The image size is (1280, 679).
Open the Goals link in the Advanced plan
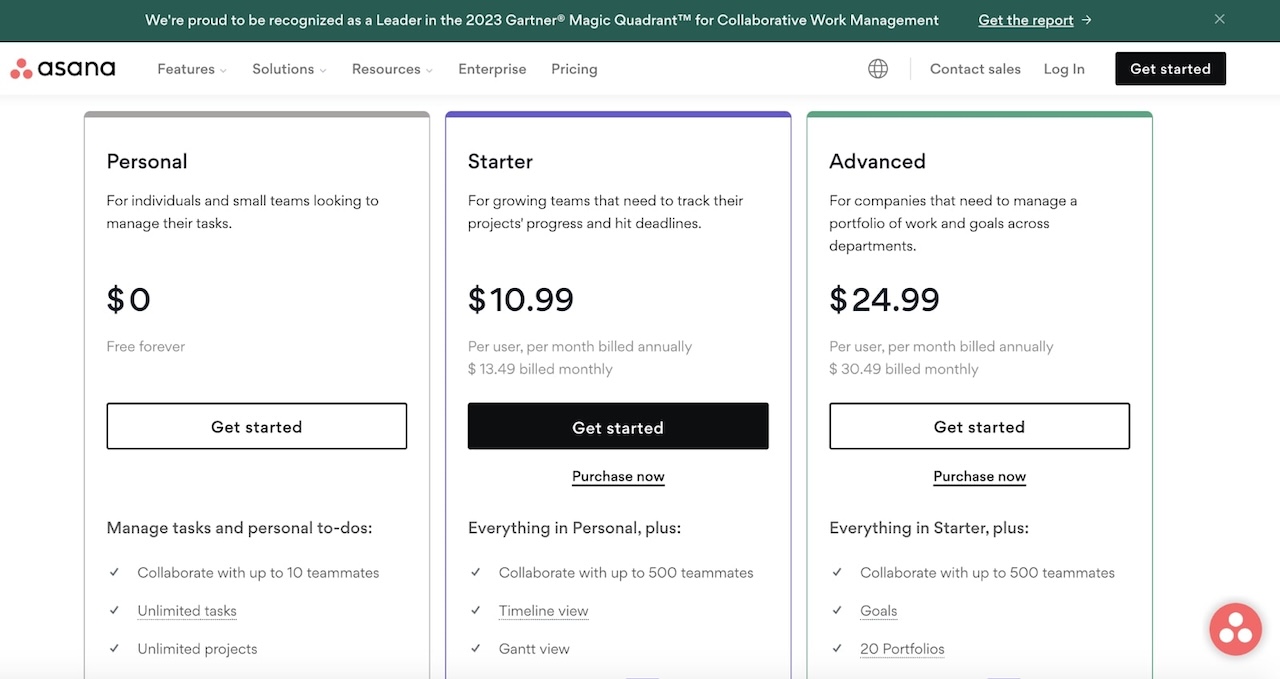pyautogui.click(x=878, y=610)
